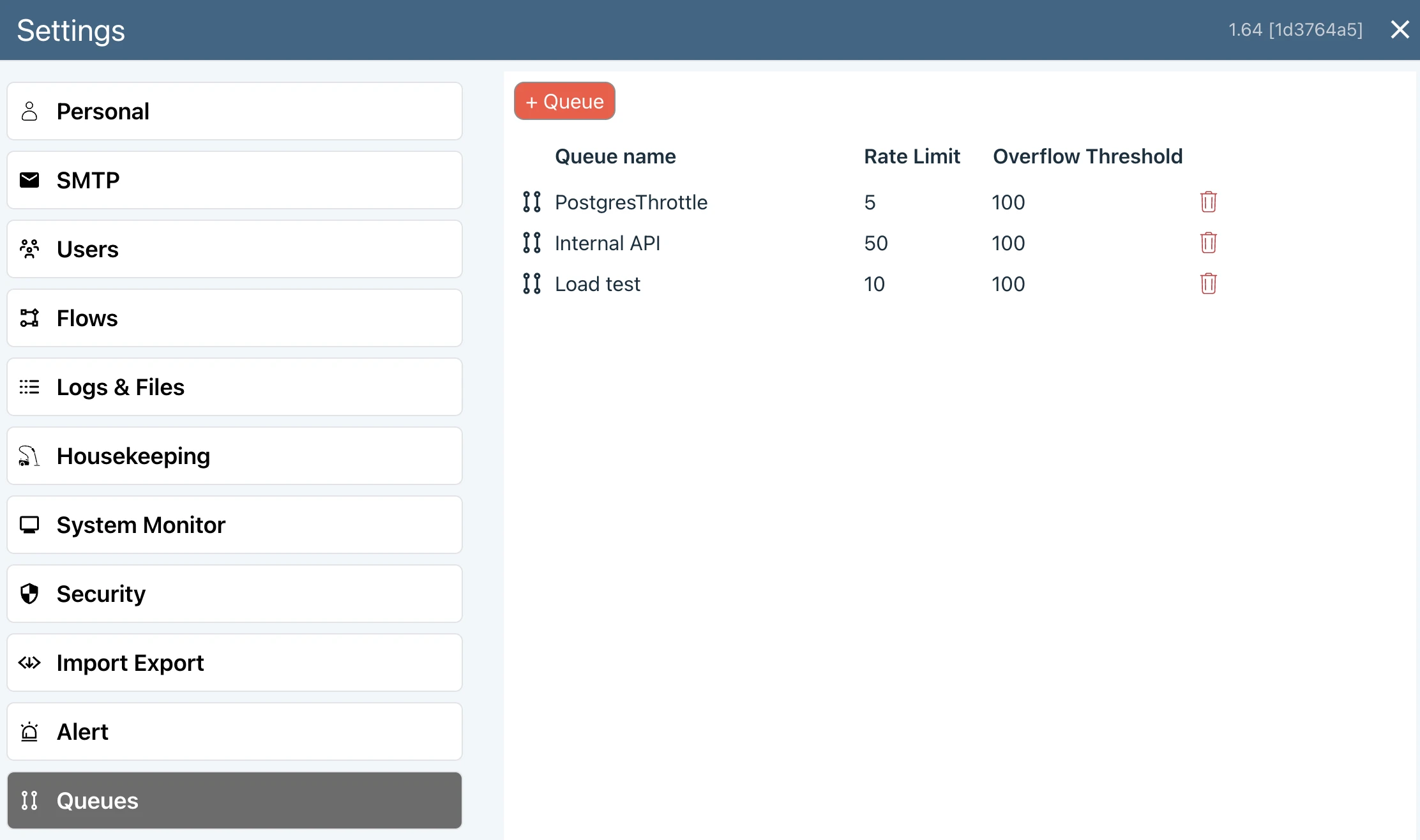
Task: Click the envelope icon for SMTP
Action: pyautogui.click(x=29, y=181)
